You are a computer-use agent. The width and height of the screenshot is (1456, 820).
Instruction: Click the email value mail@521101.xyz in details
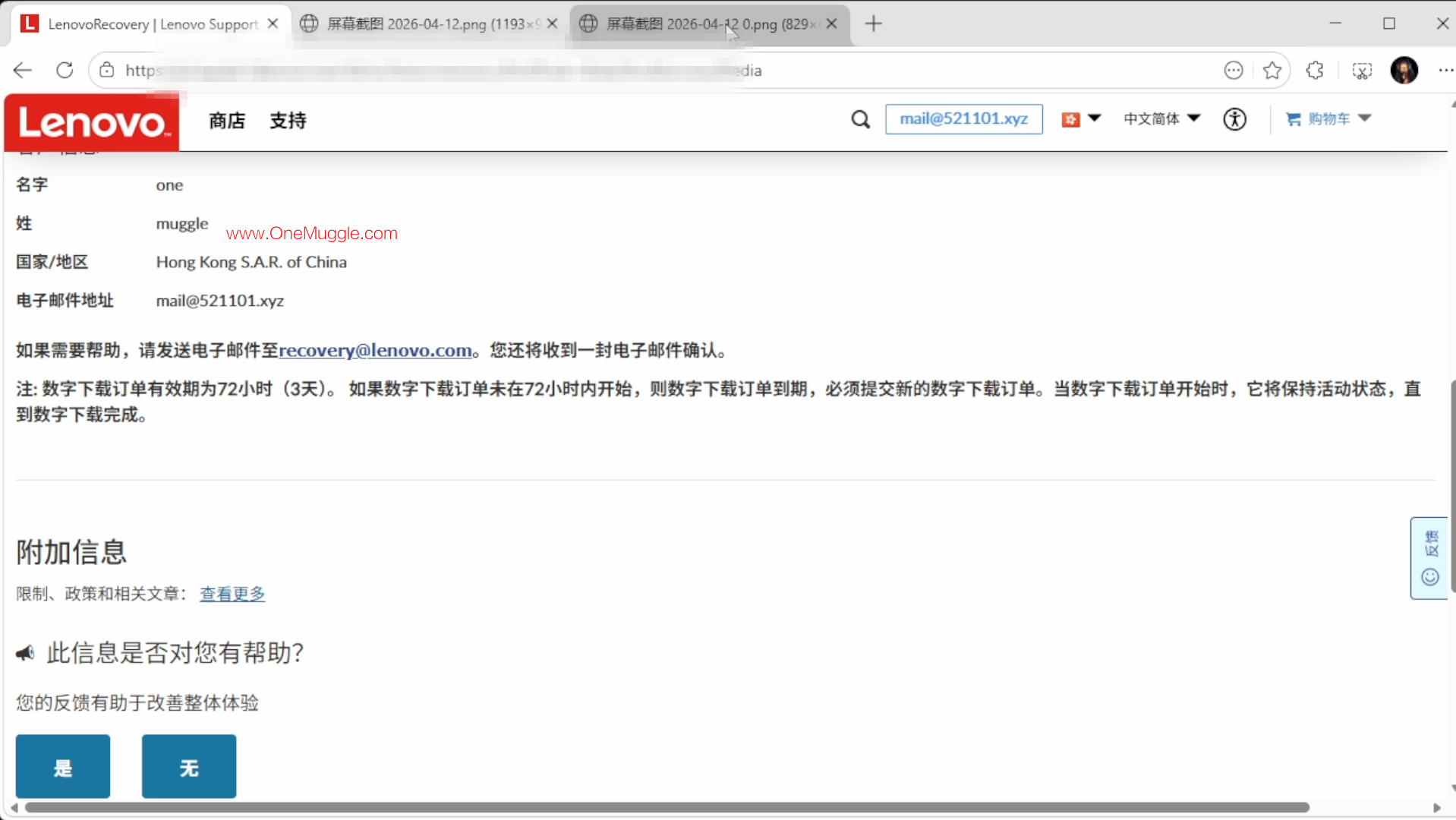pyautogui.click(x=220, y=301)
